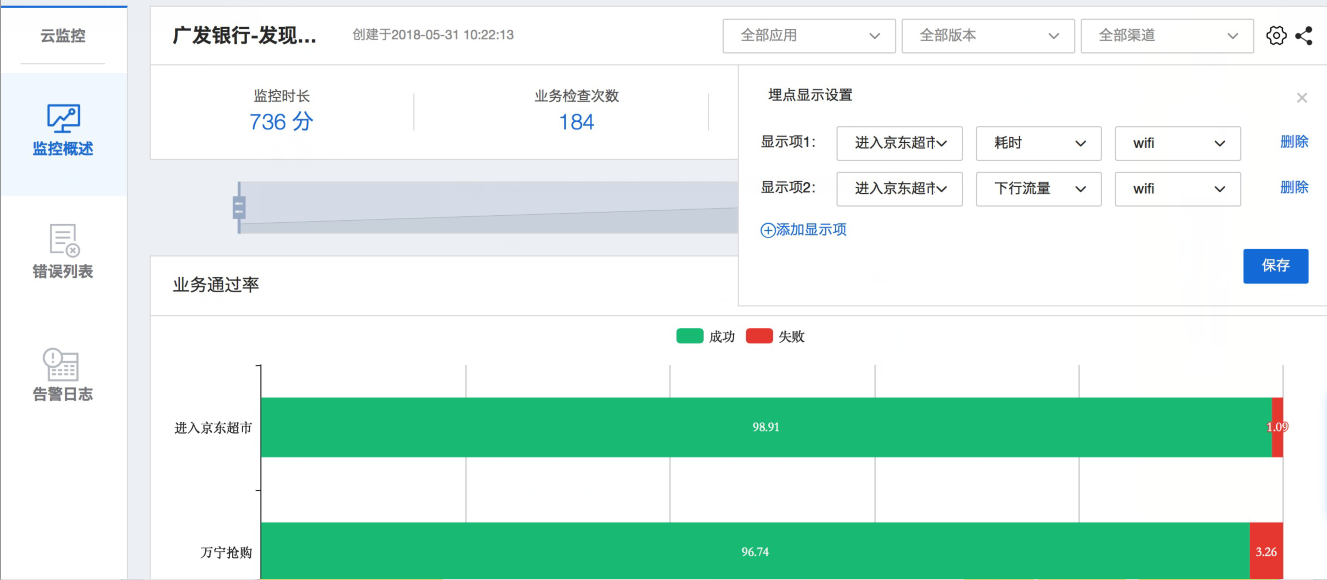This screenshot has height=580, width=1327.
Task: Open the 全部渠道 dropdown
Action: (1167, 36)
